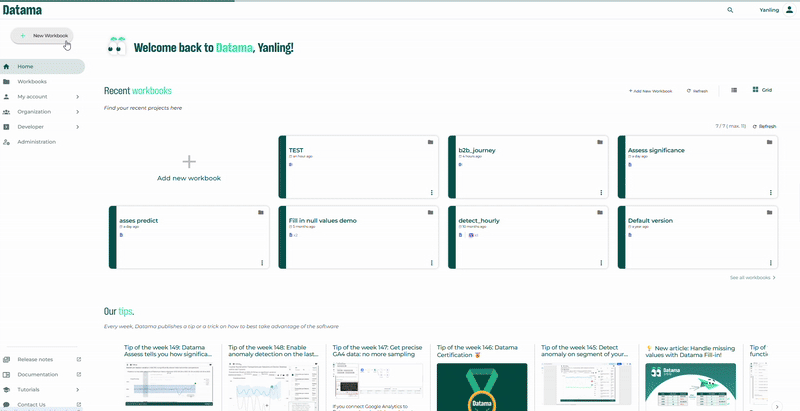Click the Developer sidebar icon

[6, 127]
